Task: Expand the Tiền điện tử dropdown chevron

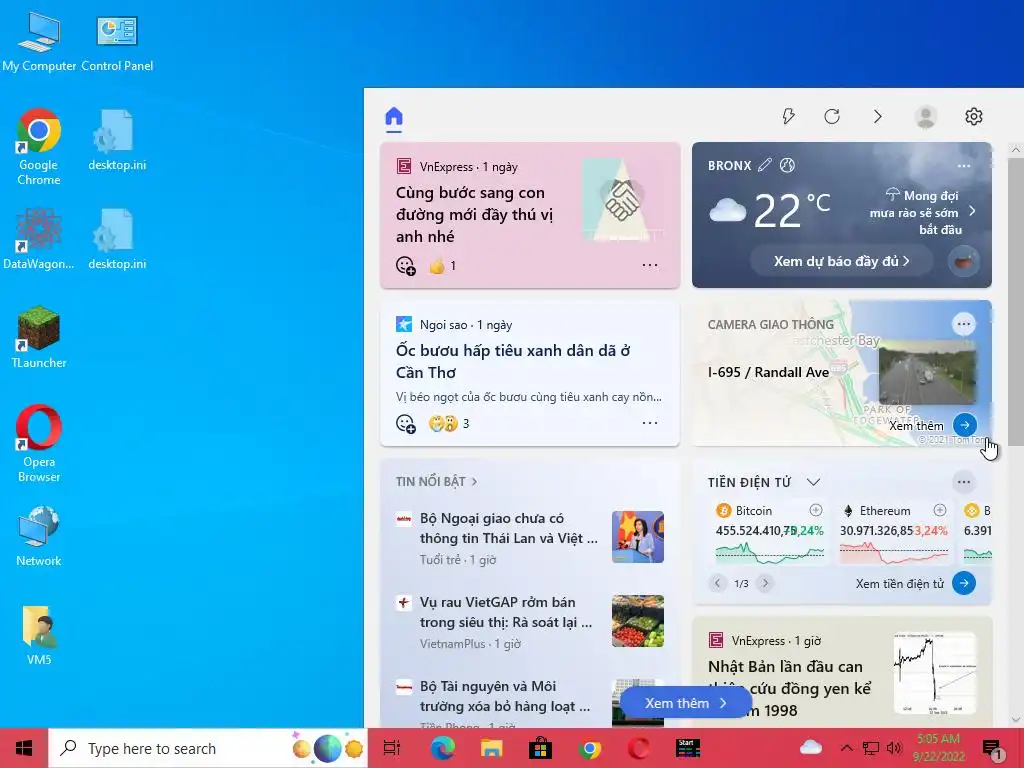Action: [x=813, y=482]
